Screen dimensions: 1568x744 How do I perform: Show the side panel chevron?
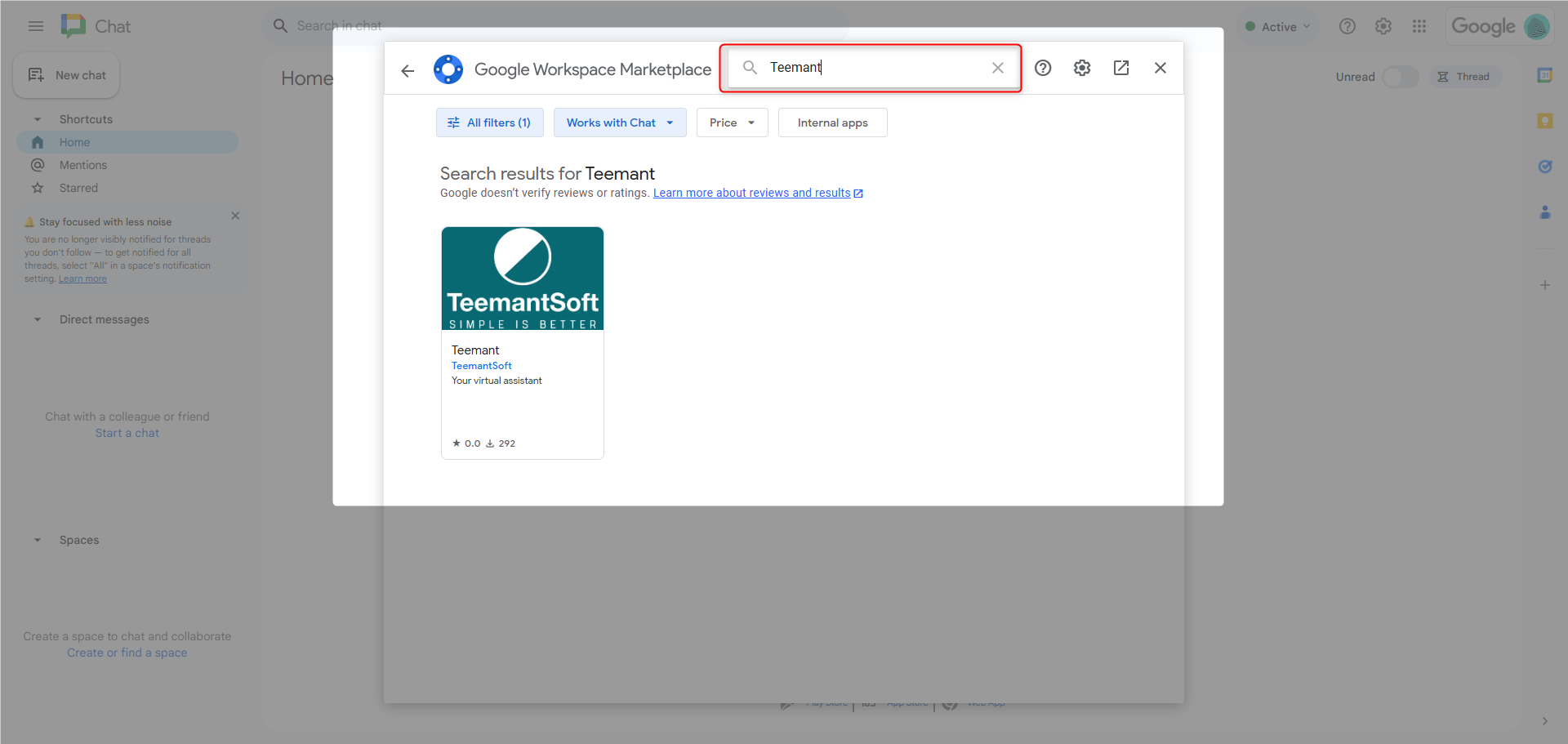coord(1545,721)
